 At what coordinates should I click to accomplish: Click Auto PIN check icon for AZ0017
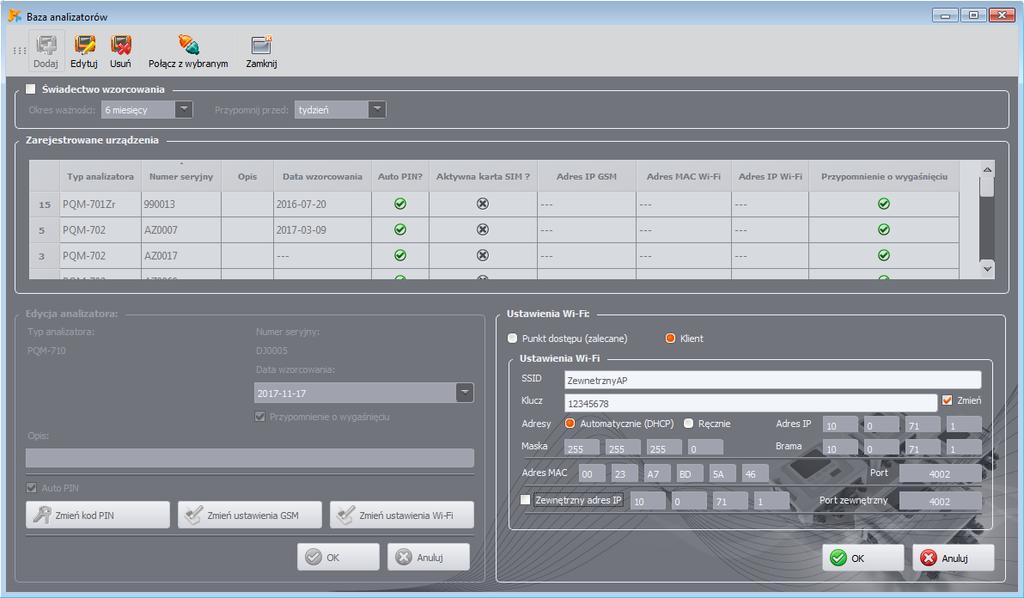click(x=400, y=255)
